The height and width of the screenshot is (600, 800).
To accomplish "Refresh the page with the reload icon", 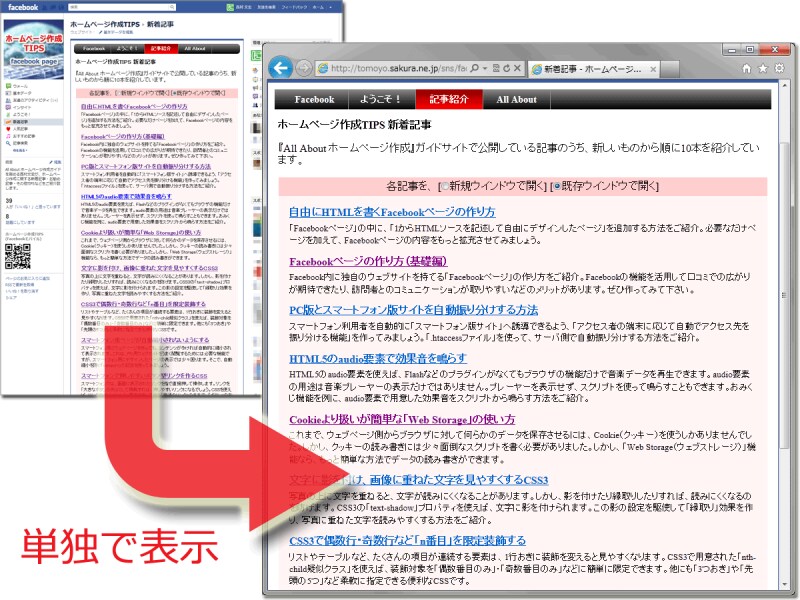I will (506, 68).
